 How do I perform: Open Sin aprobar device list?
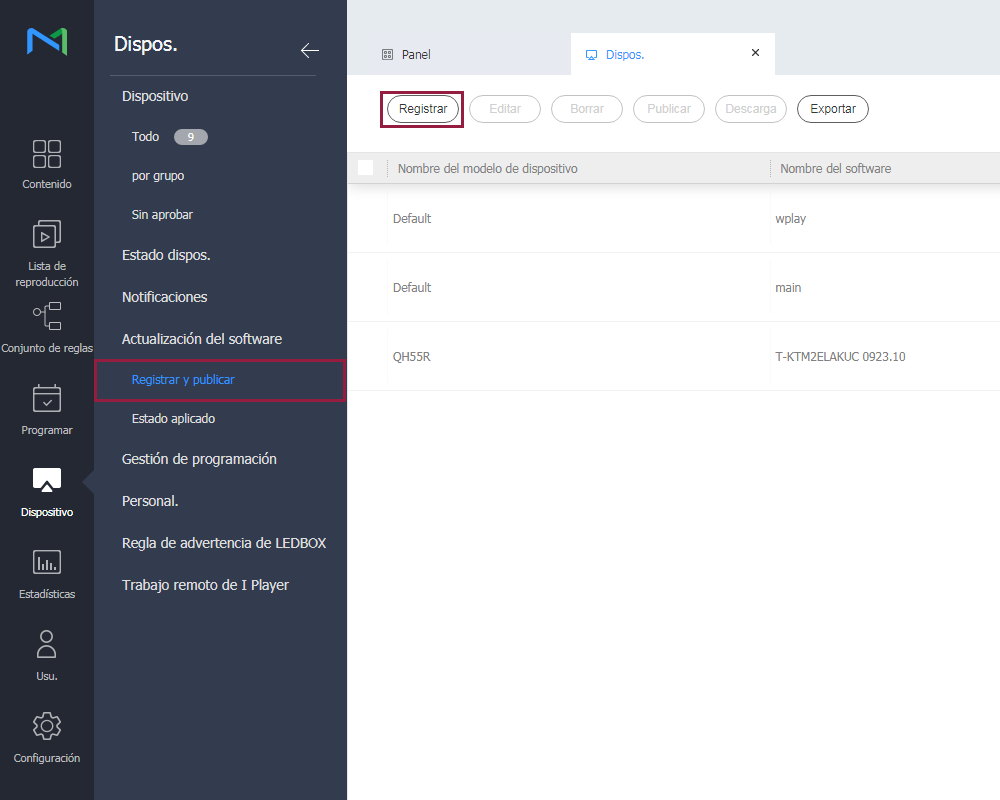(162, 215)
